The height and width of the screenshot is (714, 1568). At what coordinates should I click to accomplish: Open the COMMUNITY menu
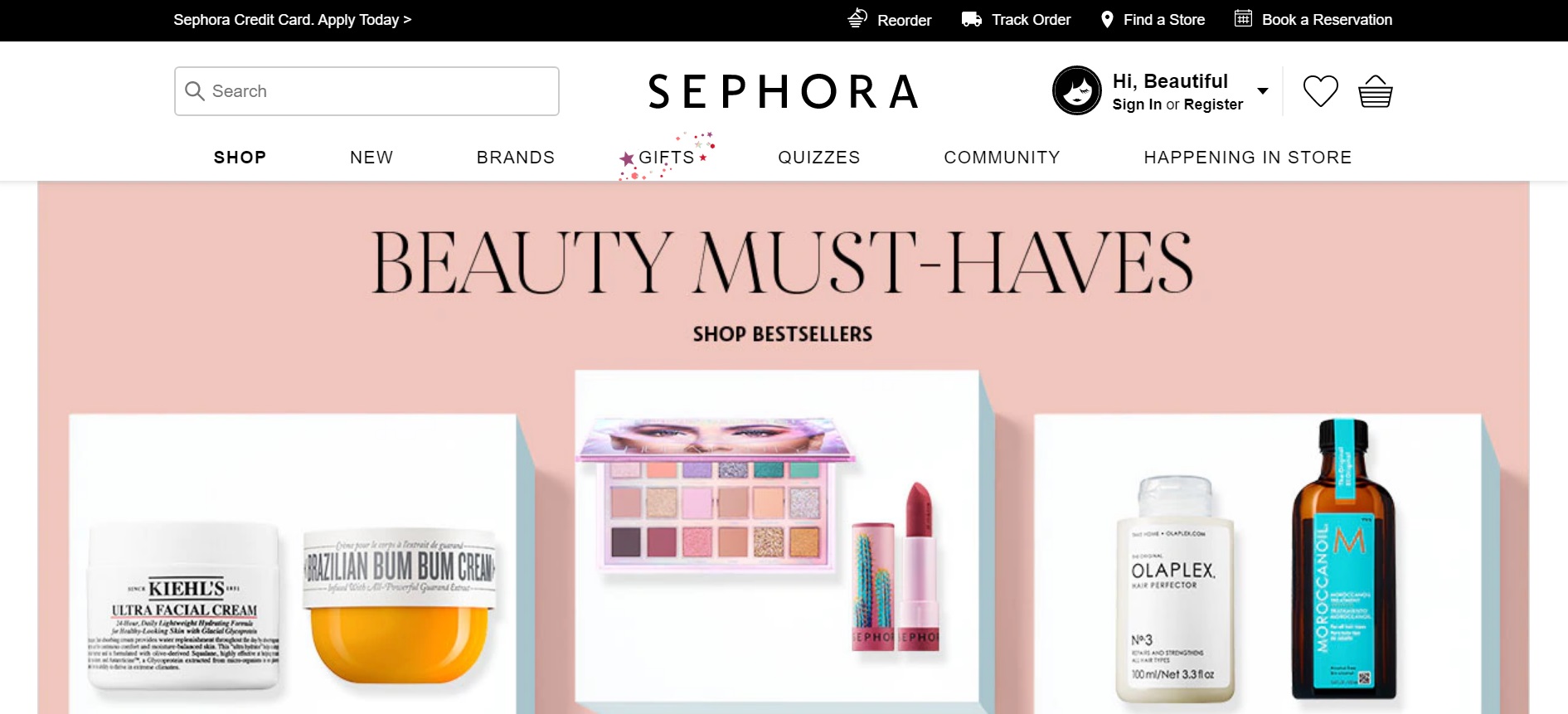(x=1002, y=158)
